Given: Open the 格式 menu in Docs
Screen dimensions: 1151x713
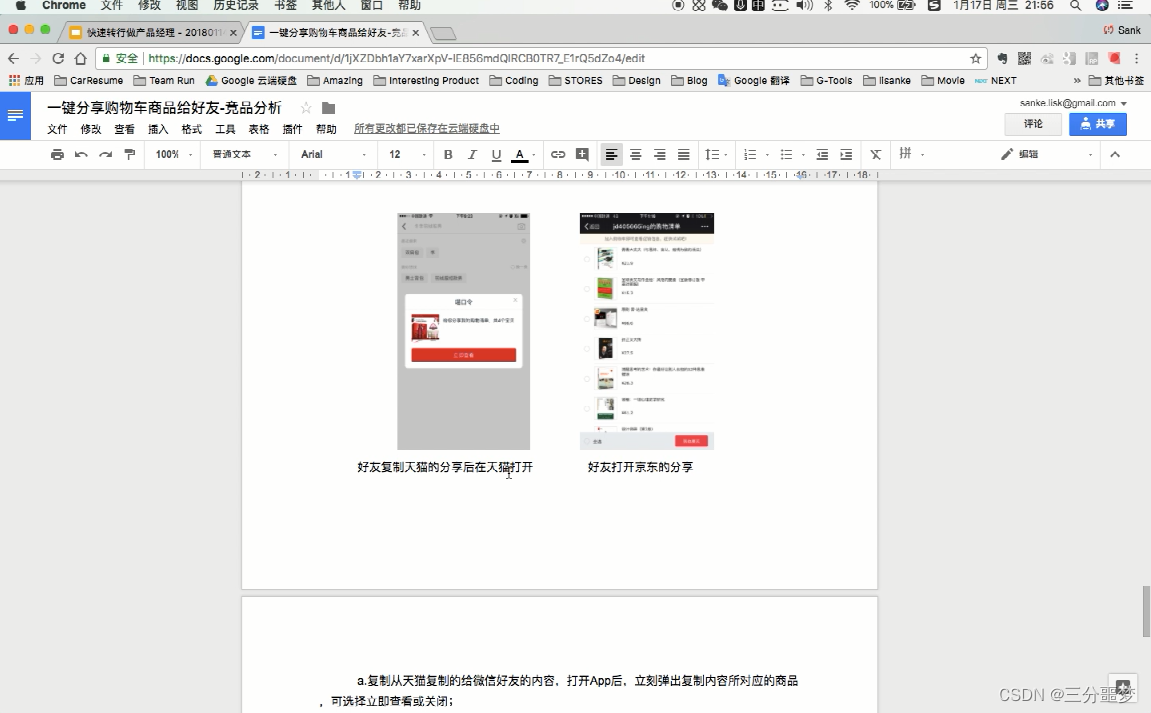Looking at the screenshot, I should [192, 129].
